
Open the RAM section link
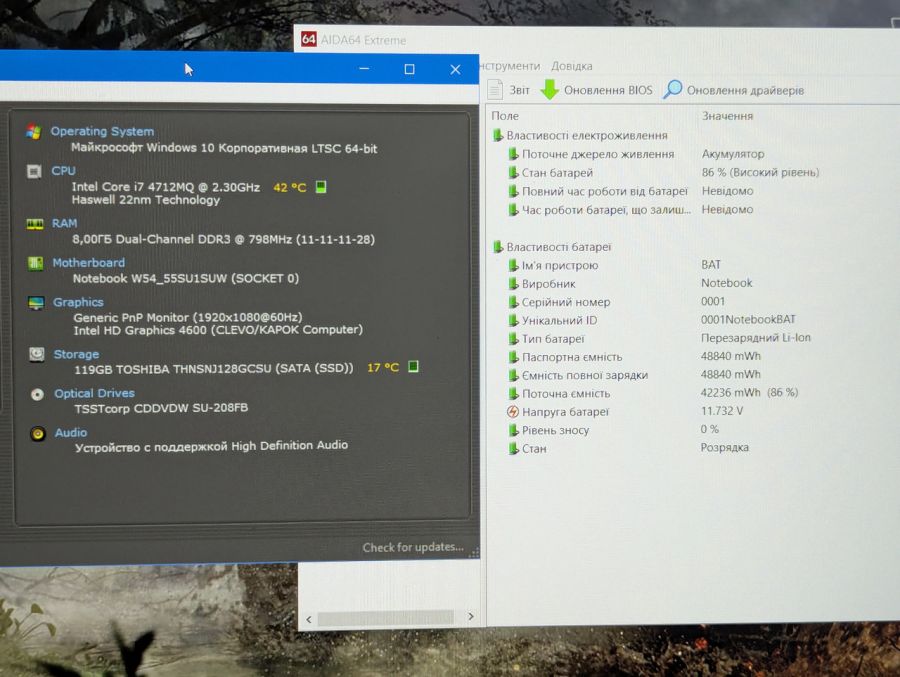coord(64,223)
